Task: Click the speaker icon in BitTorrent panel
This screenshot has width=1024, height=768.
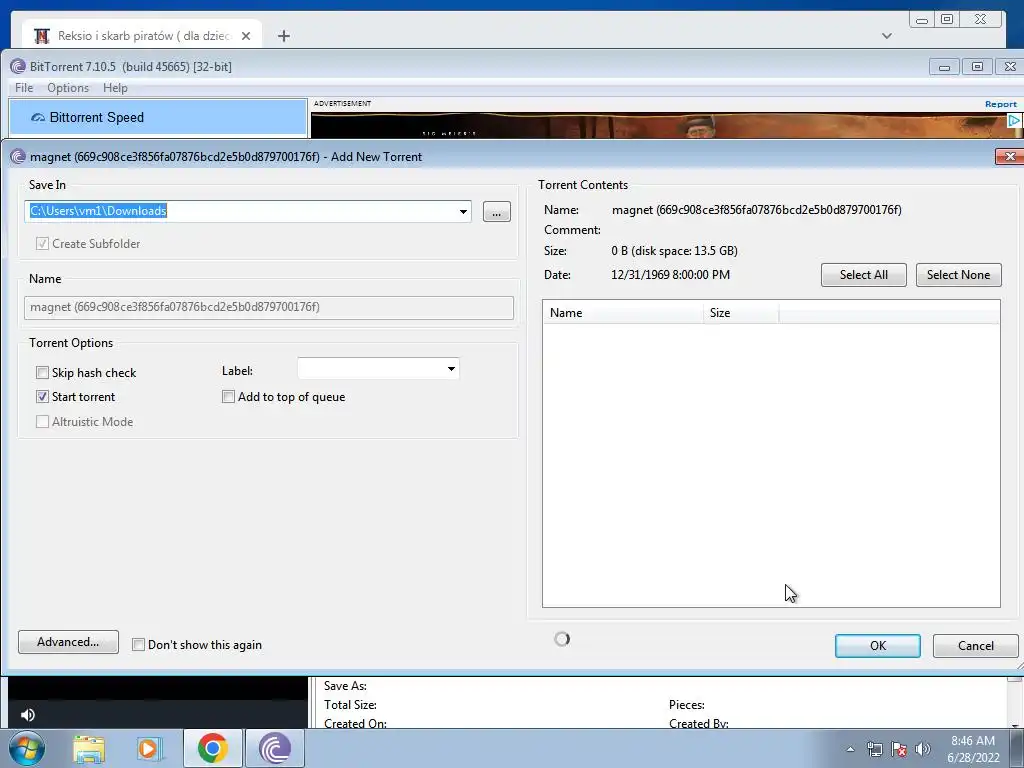Action: pos(27,714)
